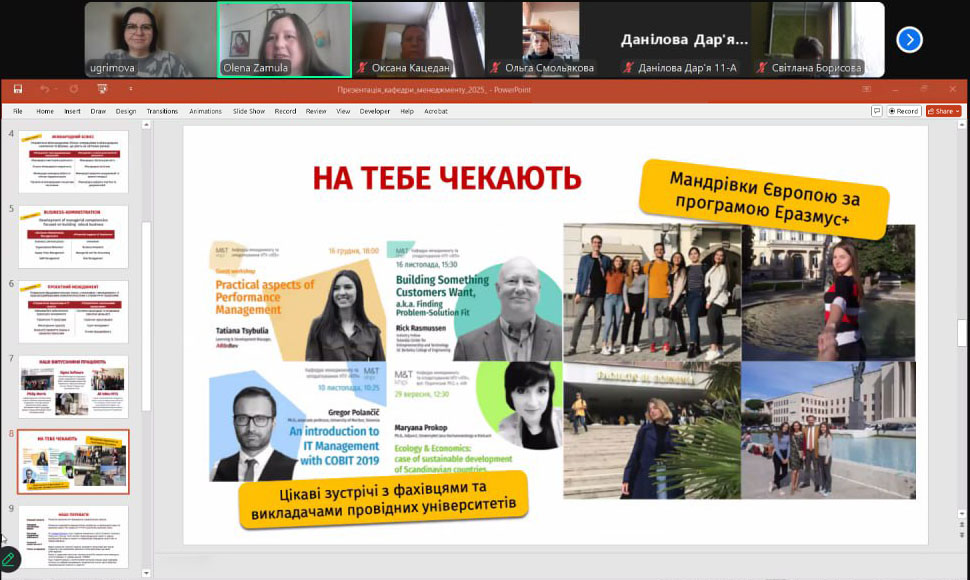The width and height of the screenshot is (970, 580).
Task: Click the green annotation pencil icon
Action: click(9, 560)
